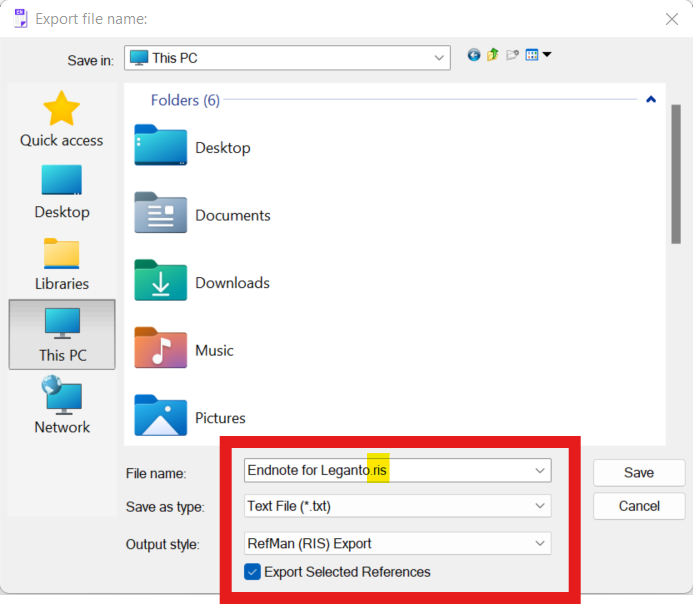The height and width of the screenshot is (605, 693).
Task: Toggle Export Selected References checkbox
Action: 252,572
